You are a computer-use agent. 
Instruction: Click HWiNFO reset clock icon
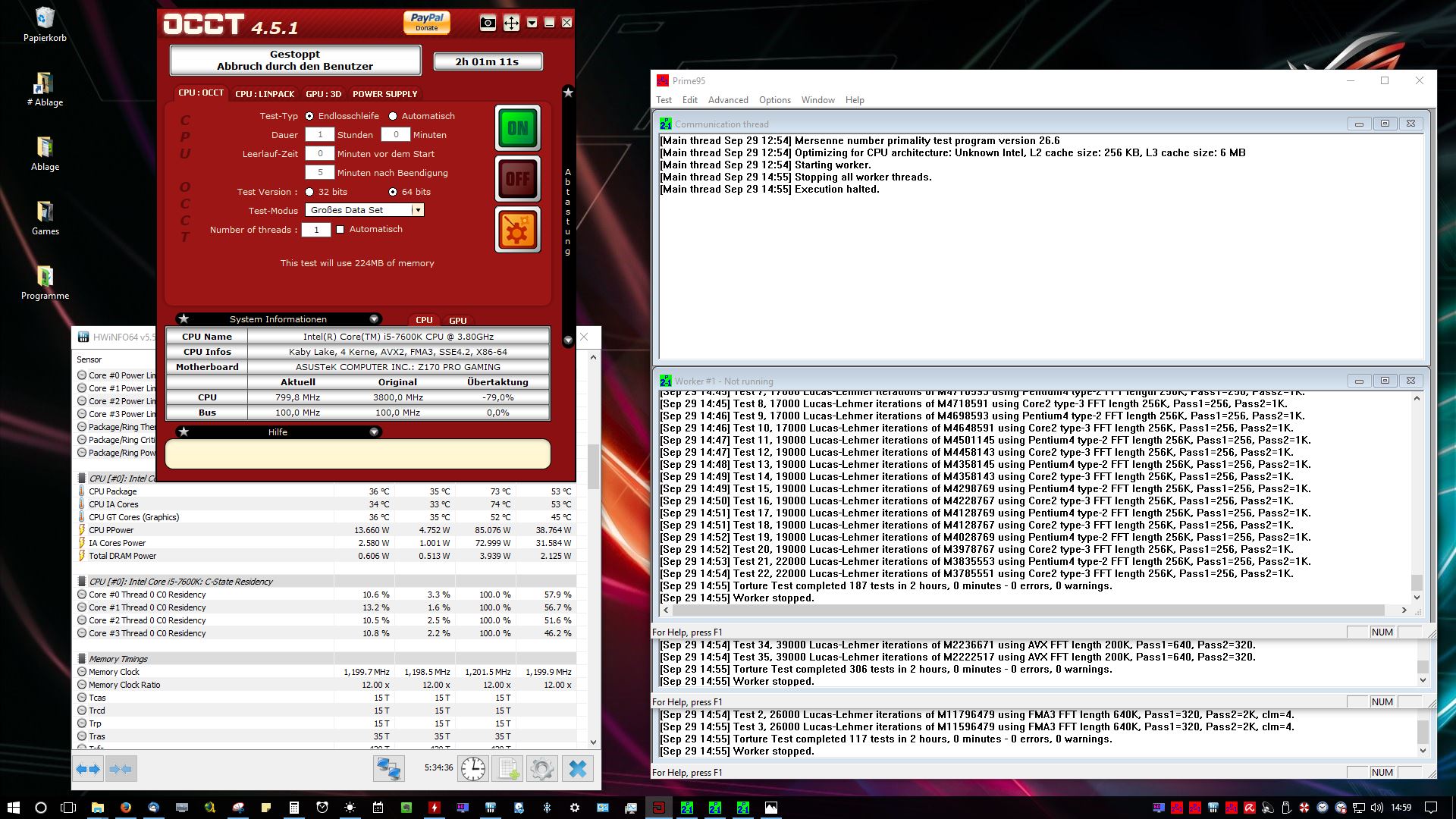point(473,769)
